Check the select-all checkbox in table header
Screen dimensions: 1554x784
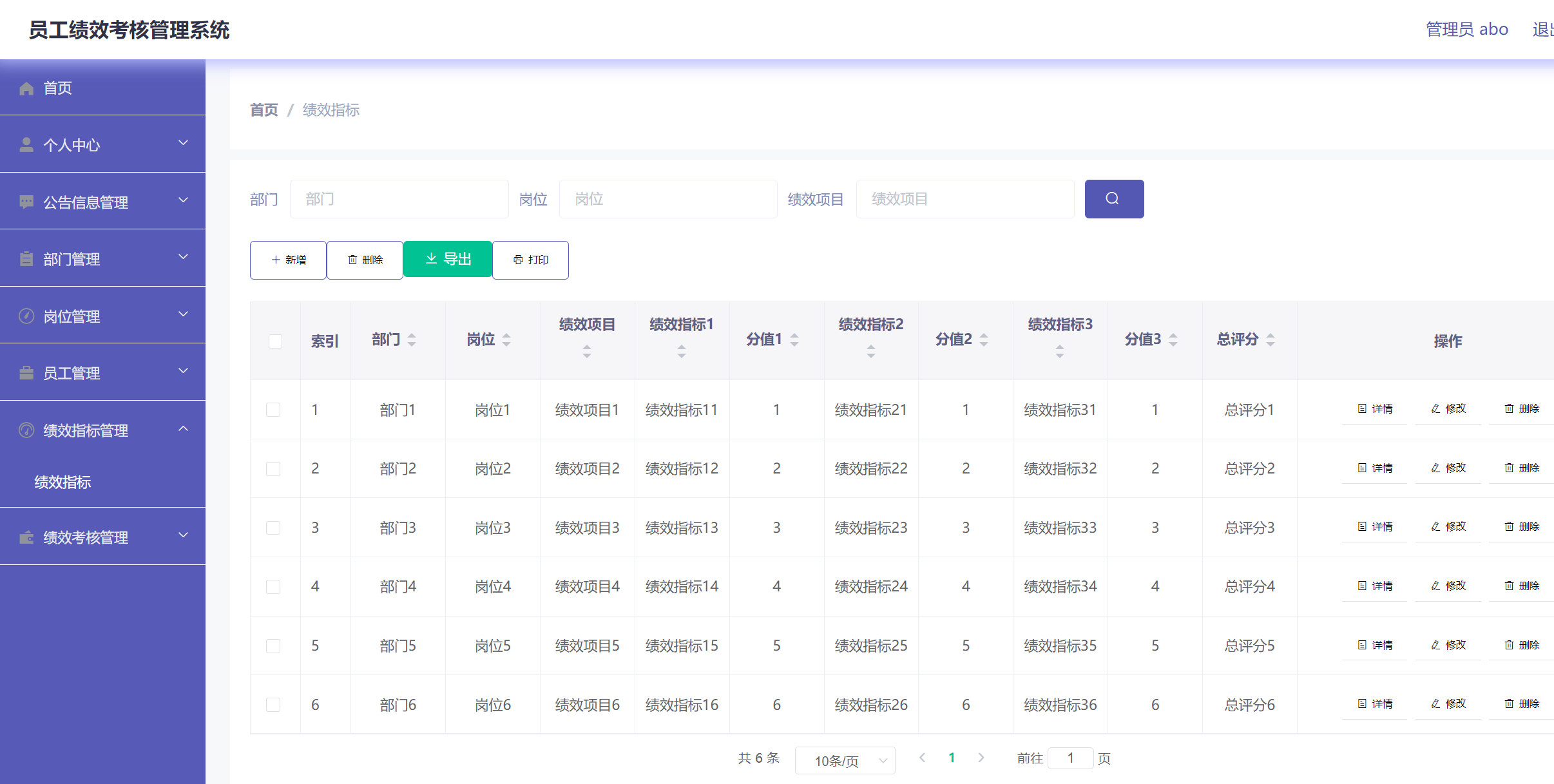(x=275, y=341)
